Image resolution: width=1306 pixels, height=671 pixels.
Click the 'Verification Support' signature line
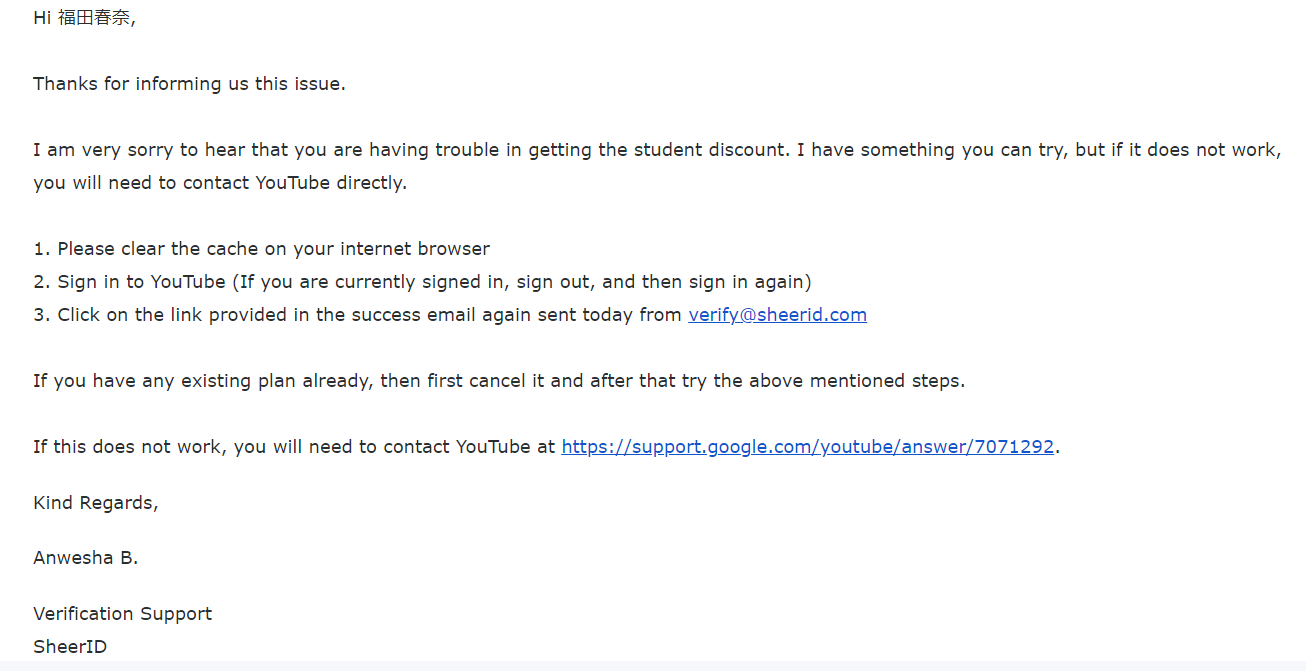pos(123,614)
